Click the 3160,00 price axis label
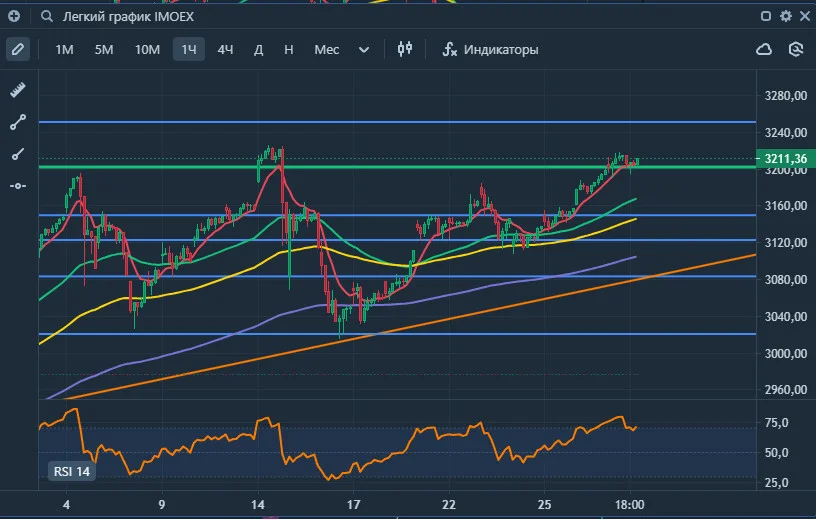Image resolution: width=816 pixels, height=520 pixels. 785,206
